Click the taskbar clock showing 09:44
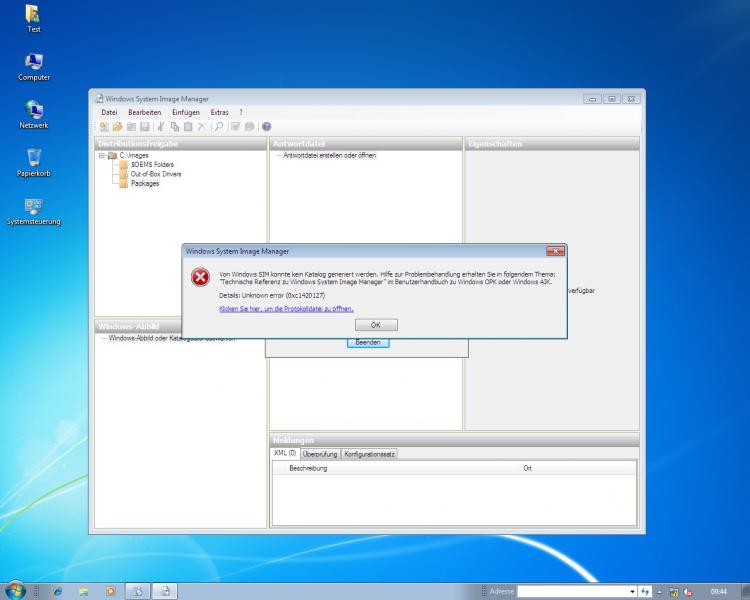750x600 pixels. click(718, 592)
